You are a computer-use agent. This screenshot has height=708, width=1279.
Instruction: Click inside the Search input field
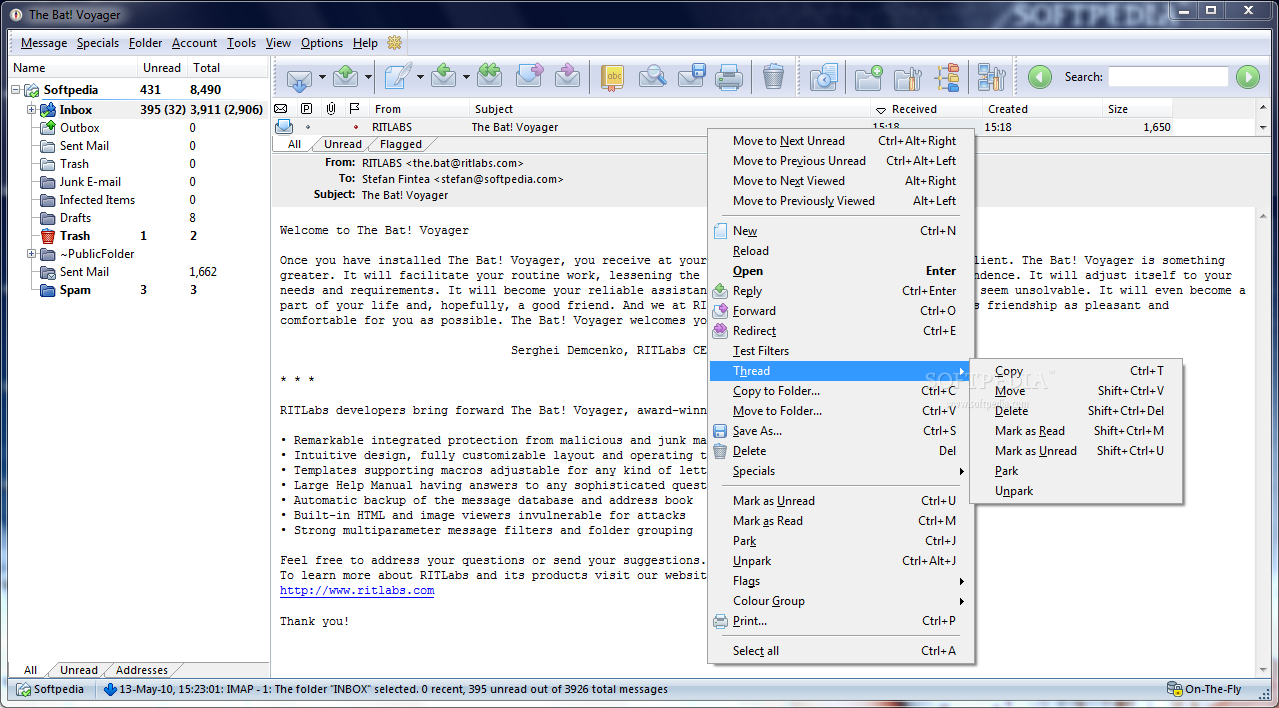(x=1168, y=77)
